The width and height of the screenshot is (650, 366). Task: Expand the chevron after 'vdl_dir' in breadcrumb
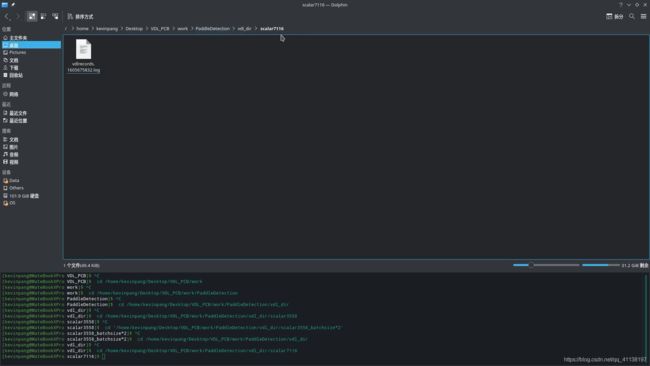coord(256,29)
